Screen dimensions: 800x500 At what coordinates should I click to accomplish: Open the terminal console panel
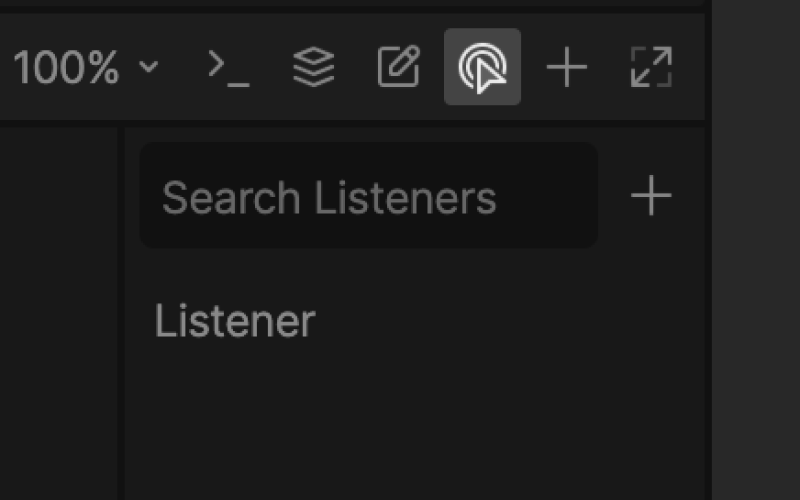point(229,67)
